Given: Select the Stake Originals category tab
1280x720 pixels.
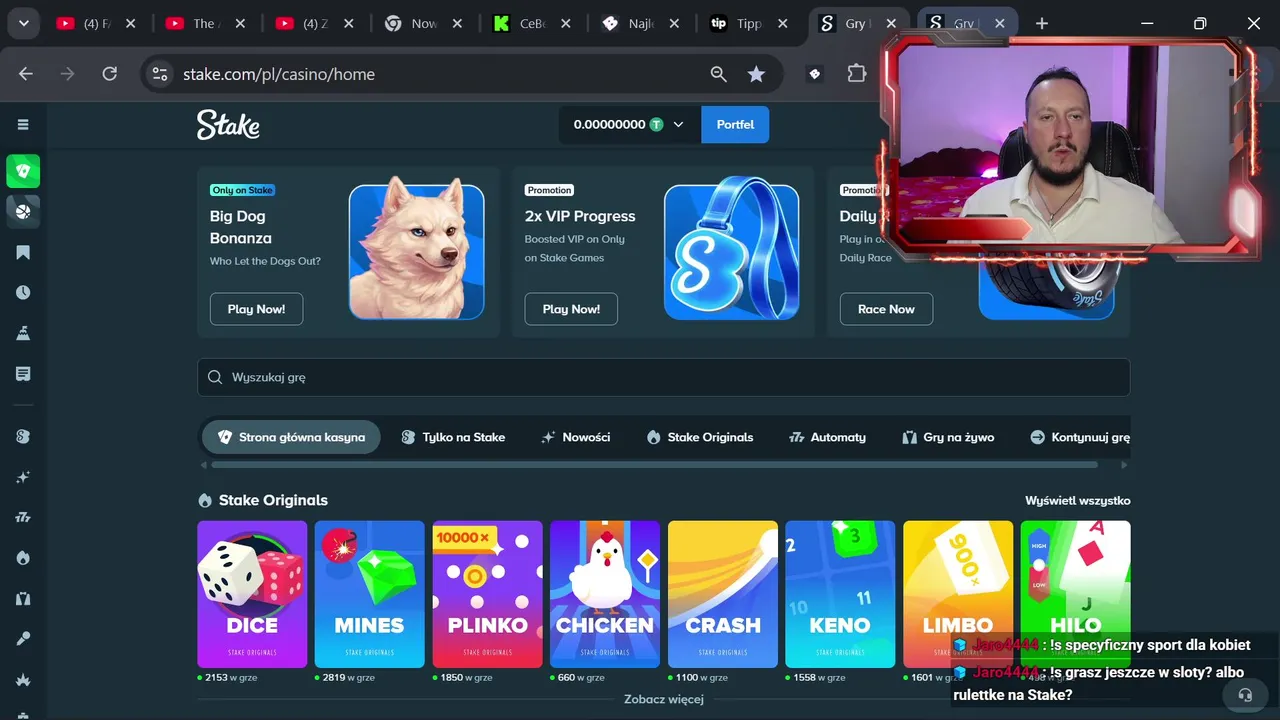Looking at the screenshot, I should 700,437.
